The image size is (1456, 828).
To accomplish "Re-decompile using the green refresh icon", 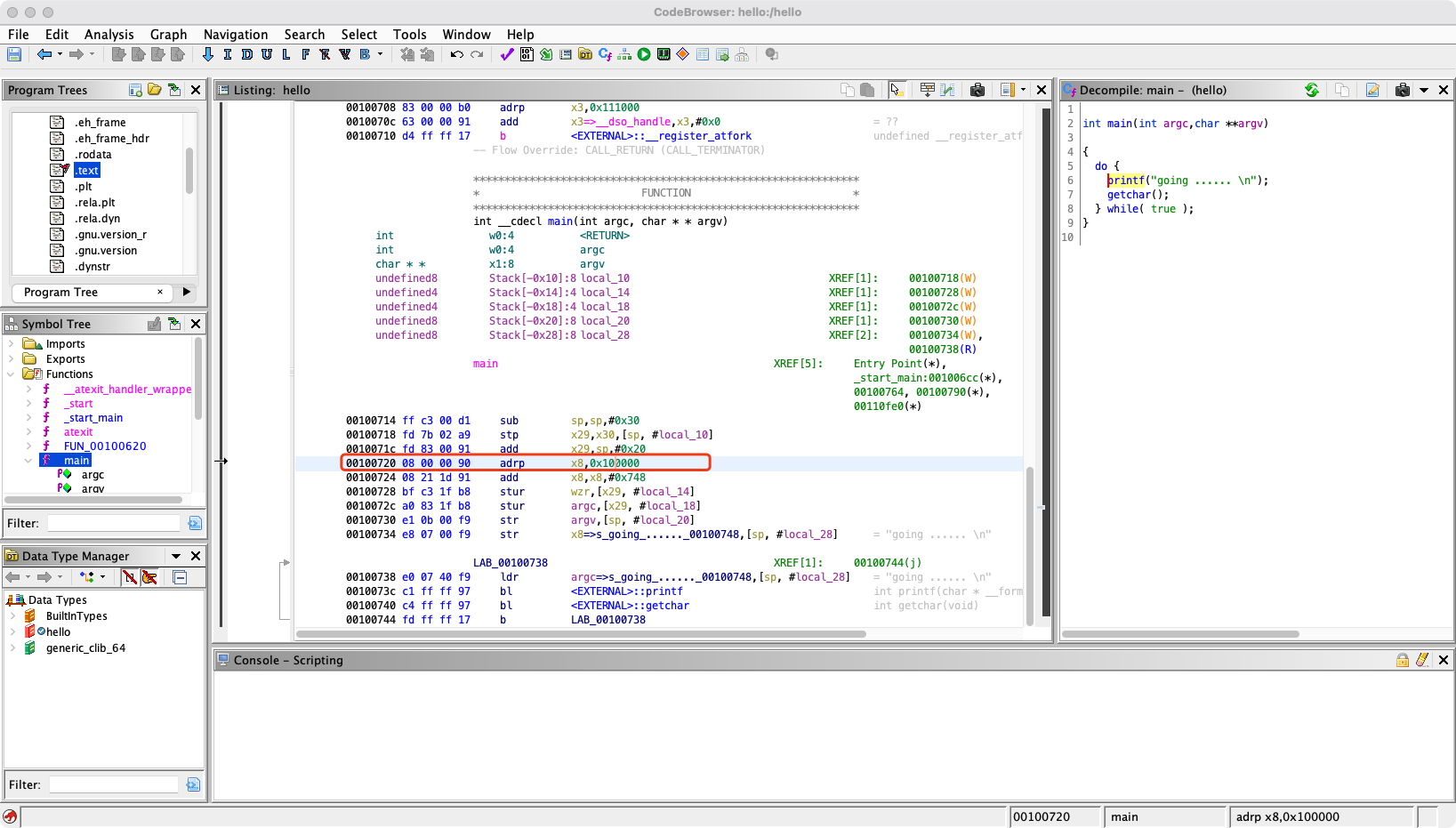I will [1312, 90].
